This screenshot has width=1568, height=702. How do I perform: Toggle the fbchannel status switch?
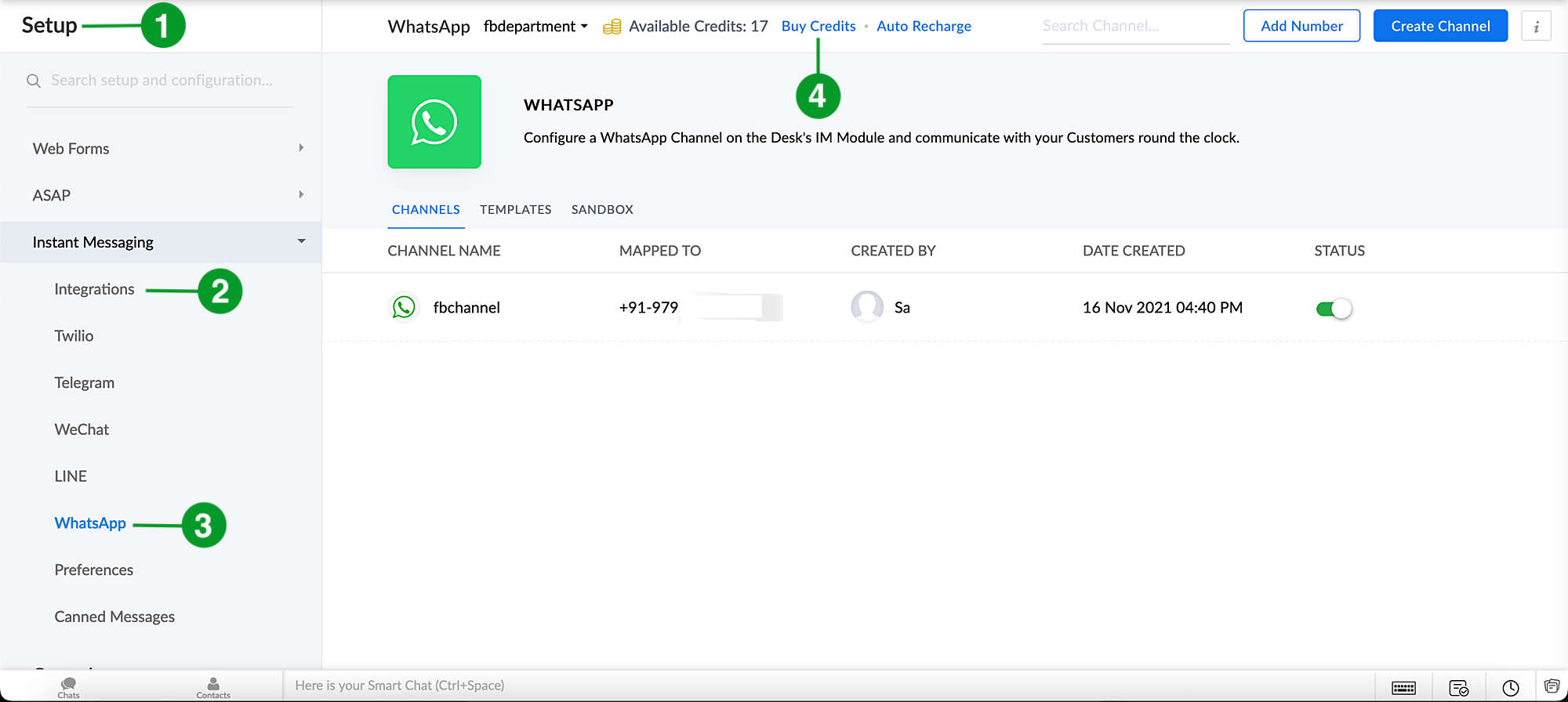tap(1334, 309)
